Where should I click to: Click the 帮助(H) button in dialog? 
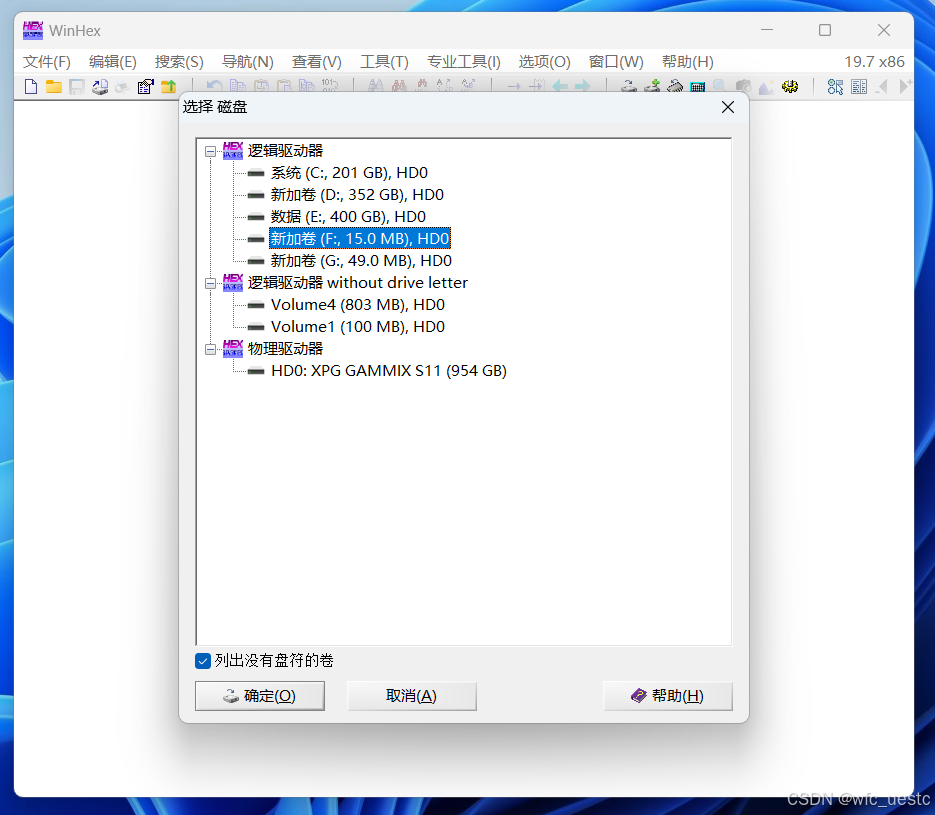668,696
